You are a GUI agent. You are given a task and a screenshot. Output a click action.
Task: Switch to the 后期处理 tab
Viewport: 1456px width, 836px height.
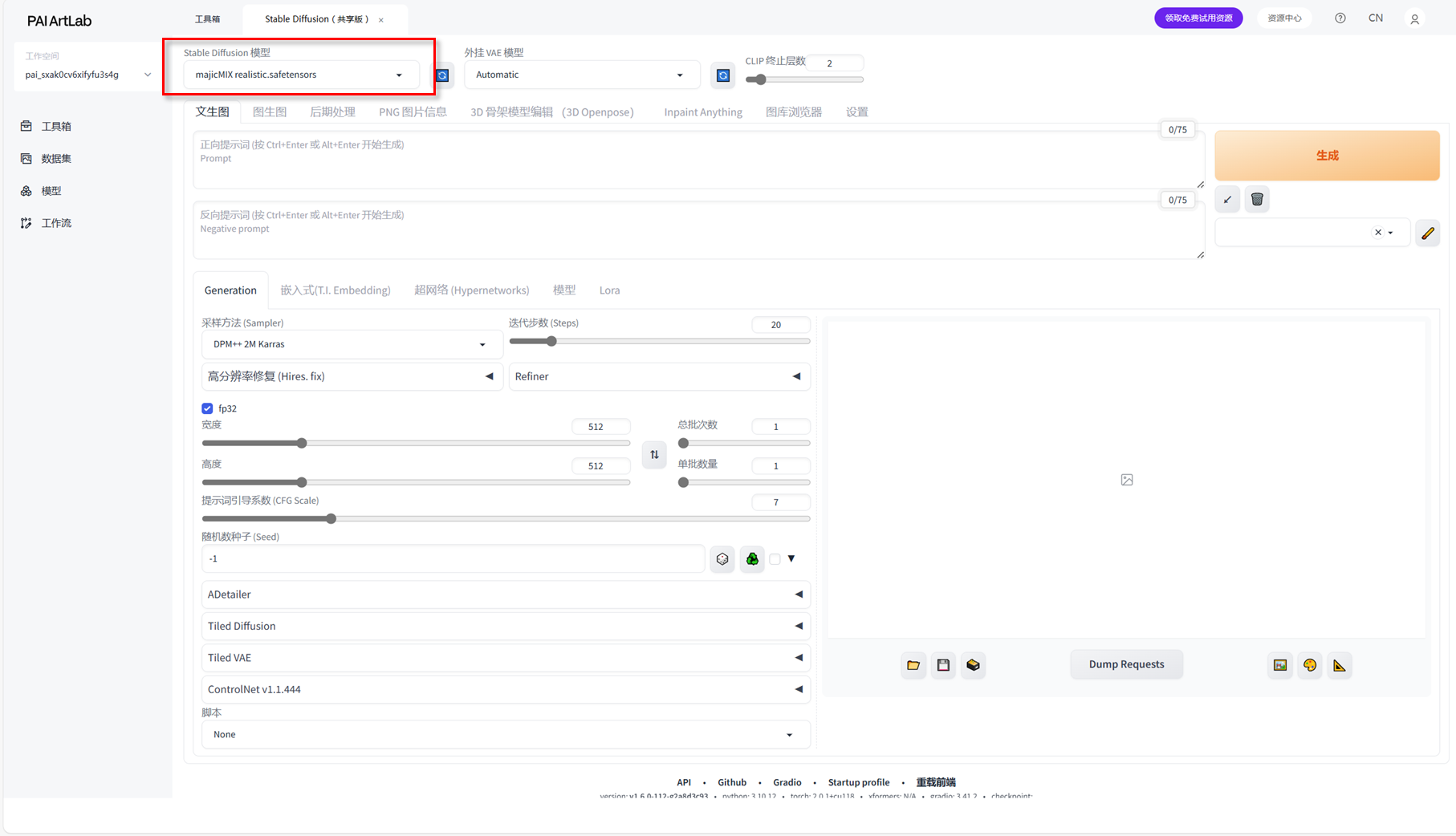pos(332,112)
